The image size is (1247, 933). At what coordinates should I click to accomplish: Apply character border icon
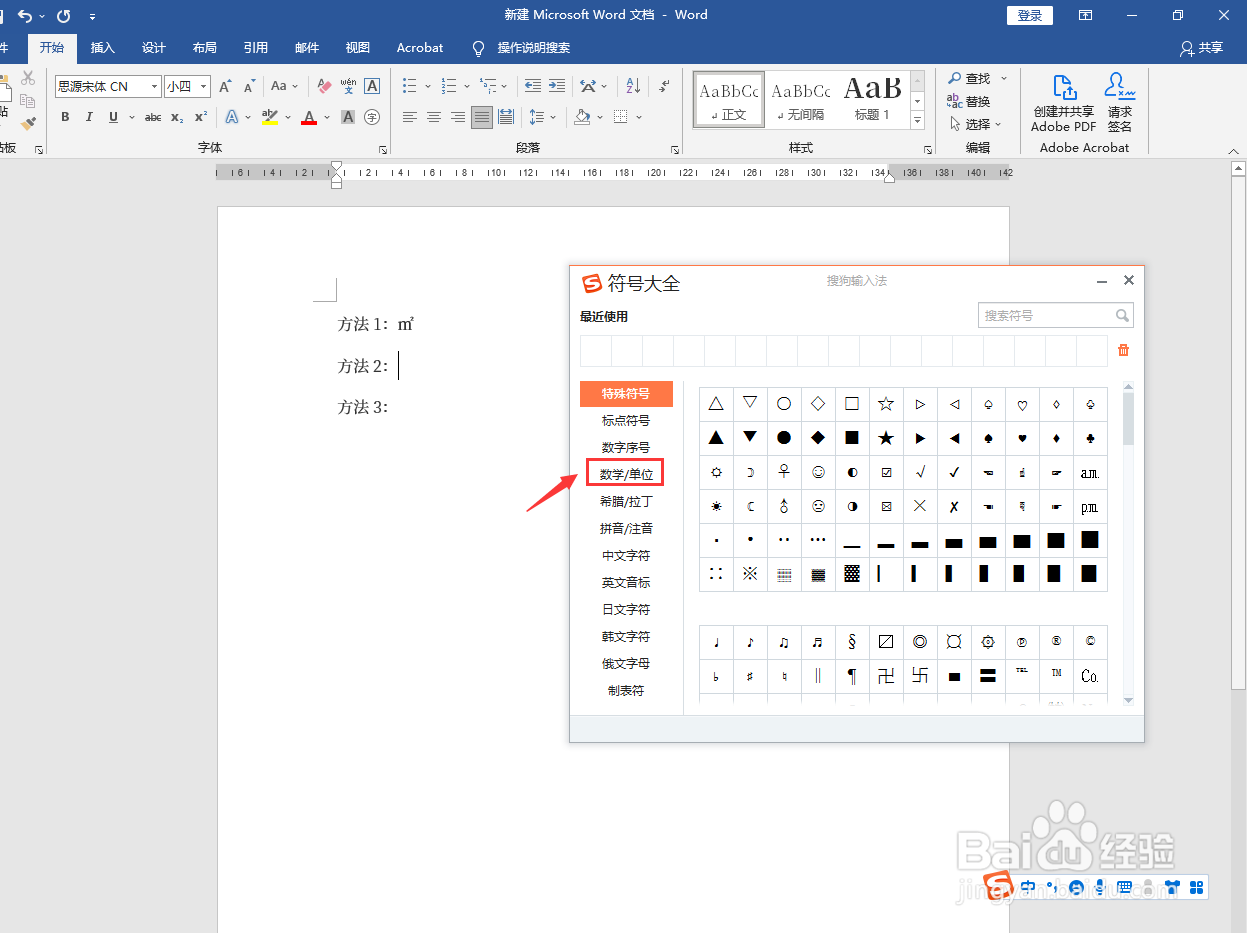tap(372, 87)
